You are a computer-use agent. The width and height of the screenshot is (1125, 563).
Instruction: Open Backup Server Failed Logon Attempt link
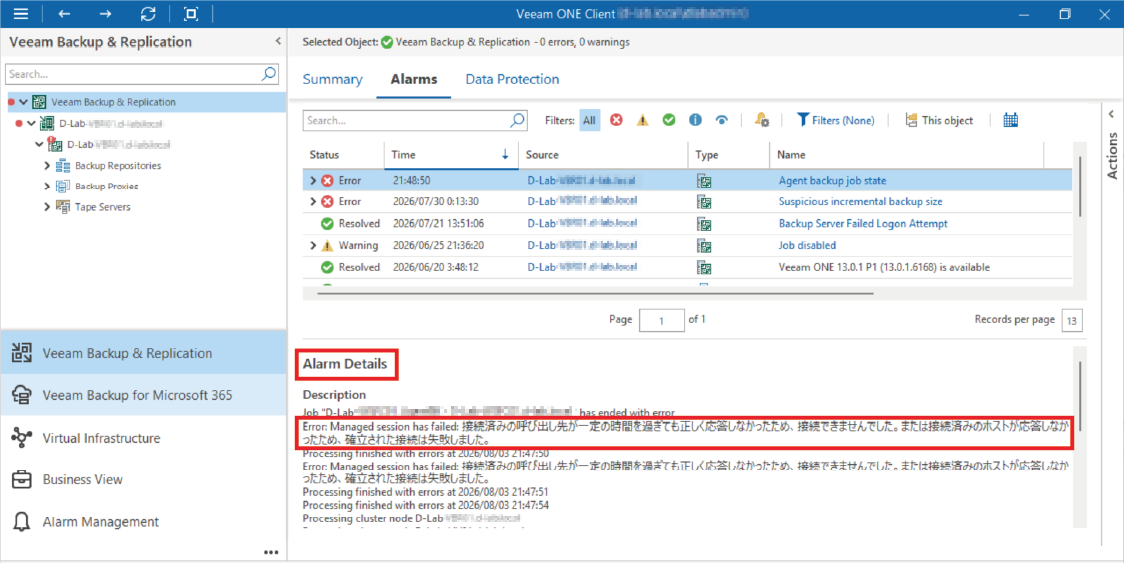(x=863, y=224)
